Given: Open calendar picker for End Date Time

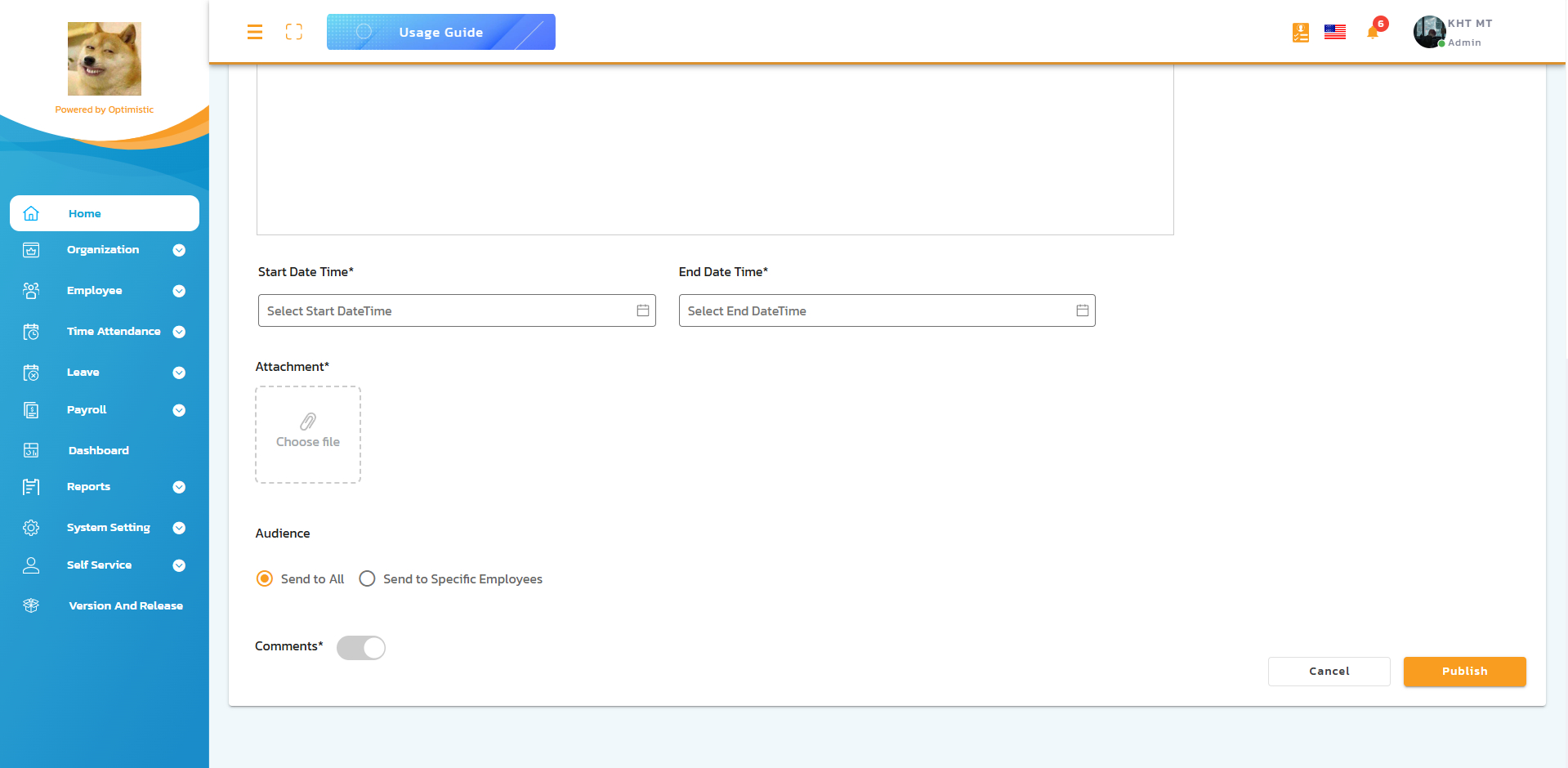Looking at the screenshot, I should (x=1083, y=310).
